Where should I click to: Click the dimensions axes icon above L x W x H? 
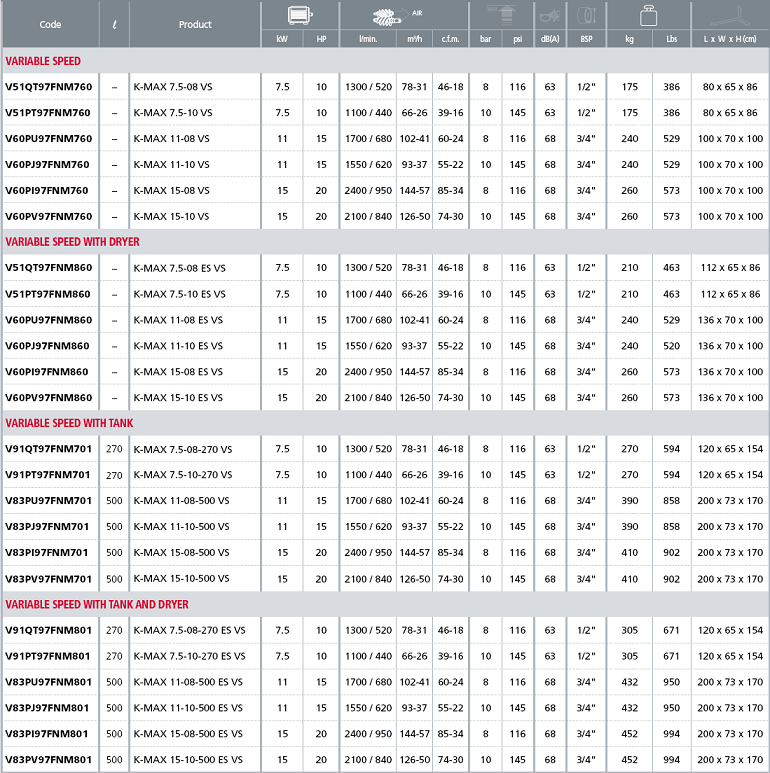tap(730, 16)
